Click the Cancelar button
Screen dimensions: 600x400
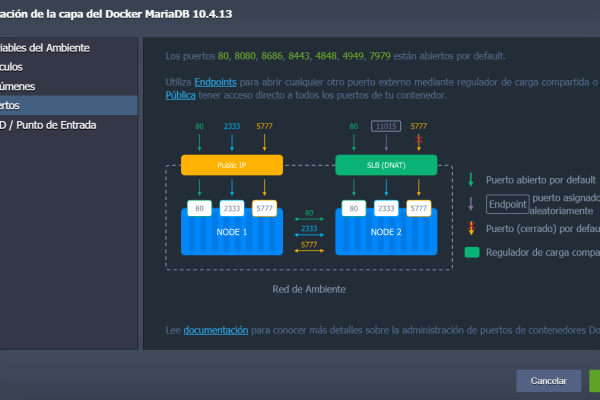[x=548, y=380]
